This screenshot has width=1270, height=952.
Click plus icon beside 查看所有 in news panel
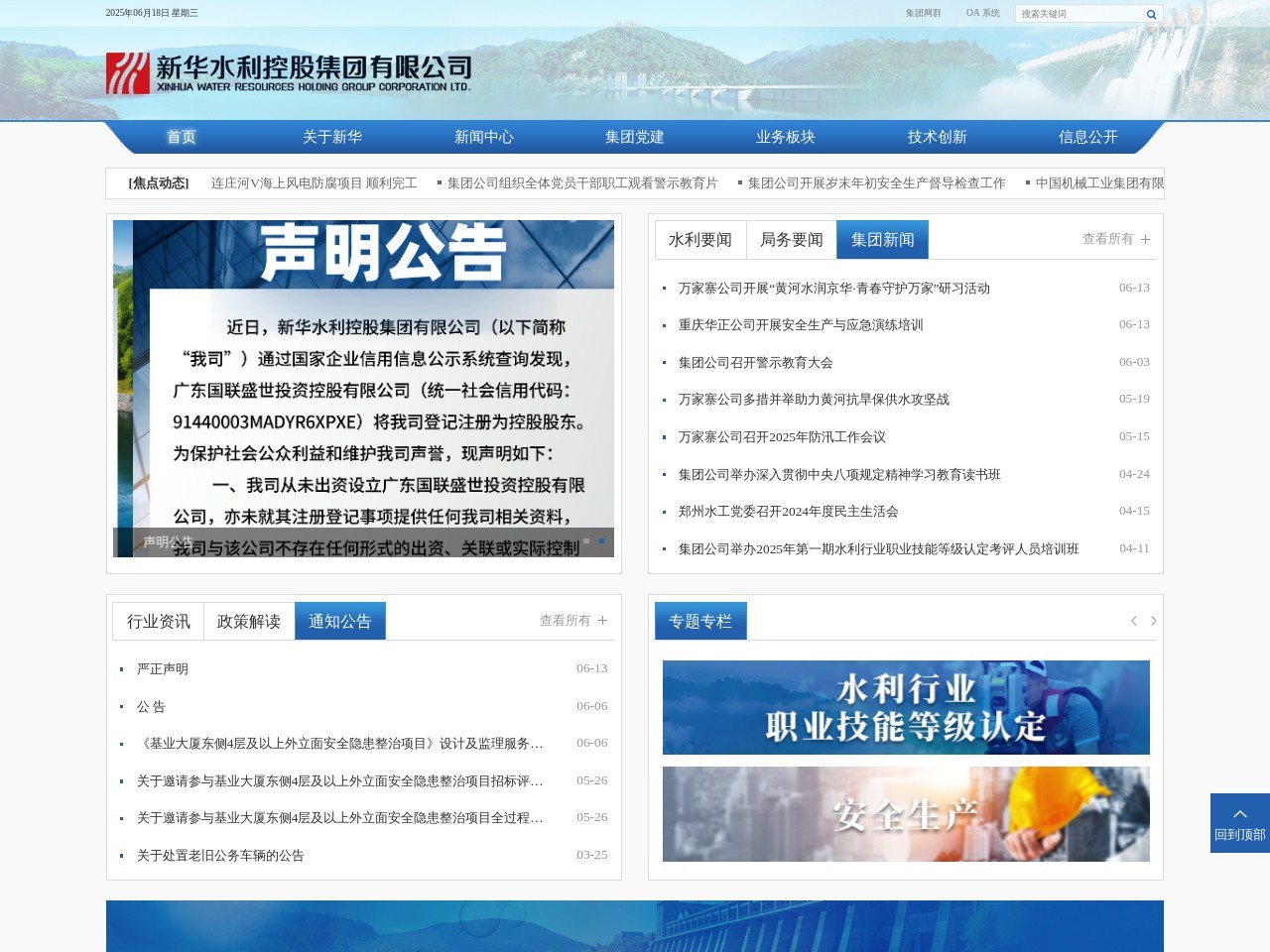click(x=1145, y=240)
